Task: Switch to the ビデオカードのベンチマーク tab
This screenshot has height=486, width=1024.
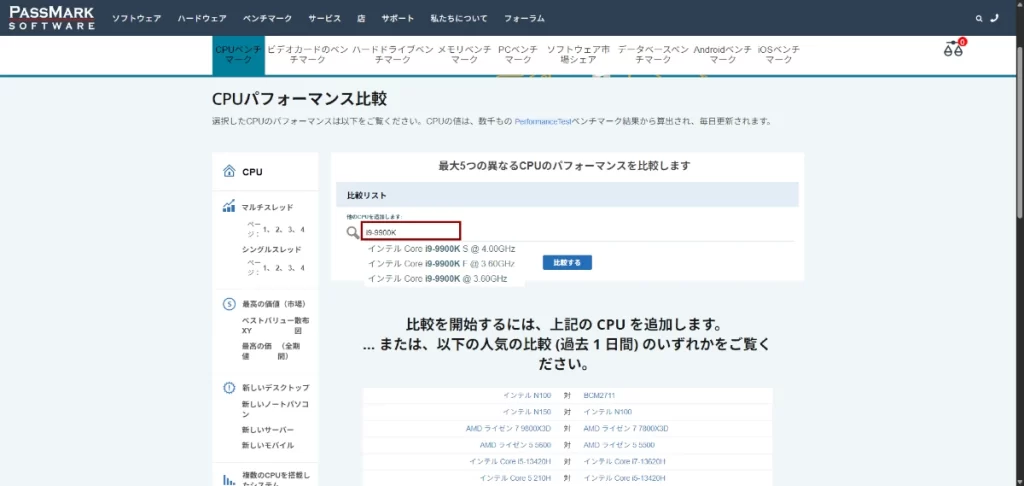Action: 307,54
